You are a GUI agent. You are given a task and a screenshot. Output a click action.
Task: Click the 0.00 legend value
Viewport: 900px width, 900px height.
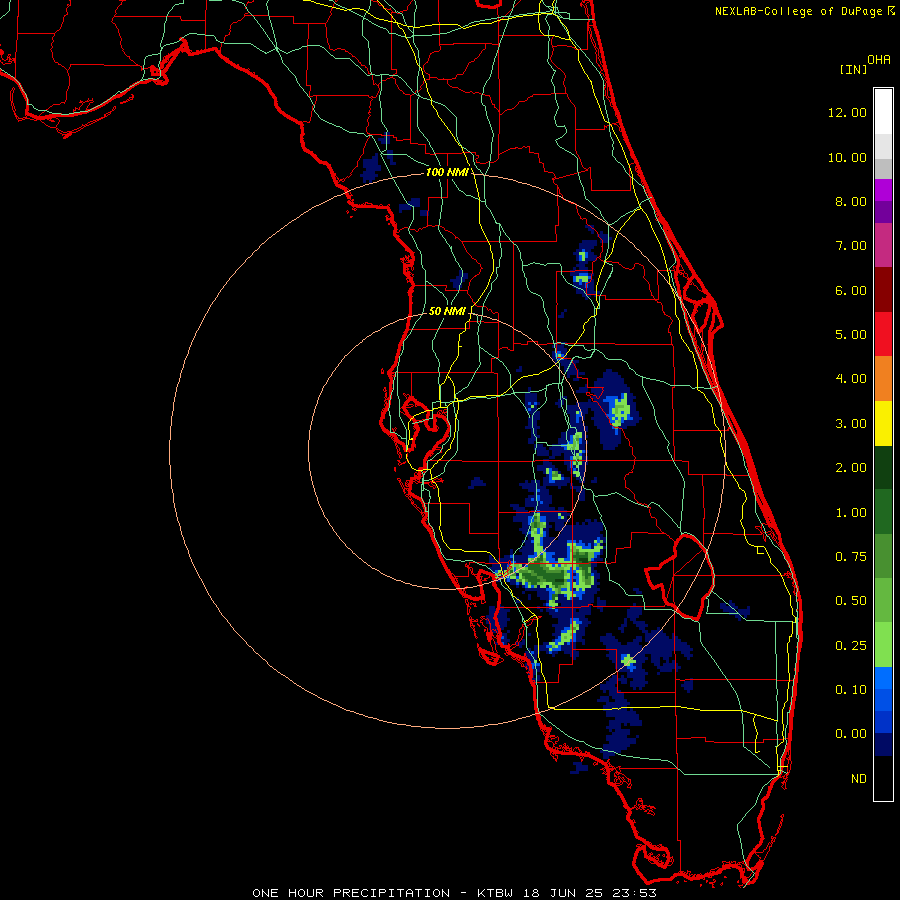(851, 734)
